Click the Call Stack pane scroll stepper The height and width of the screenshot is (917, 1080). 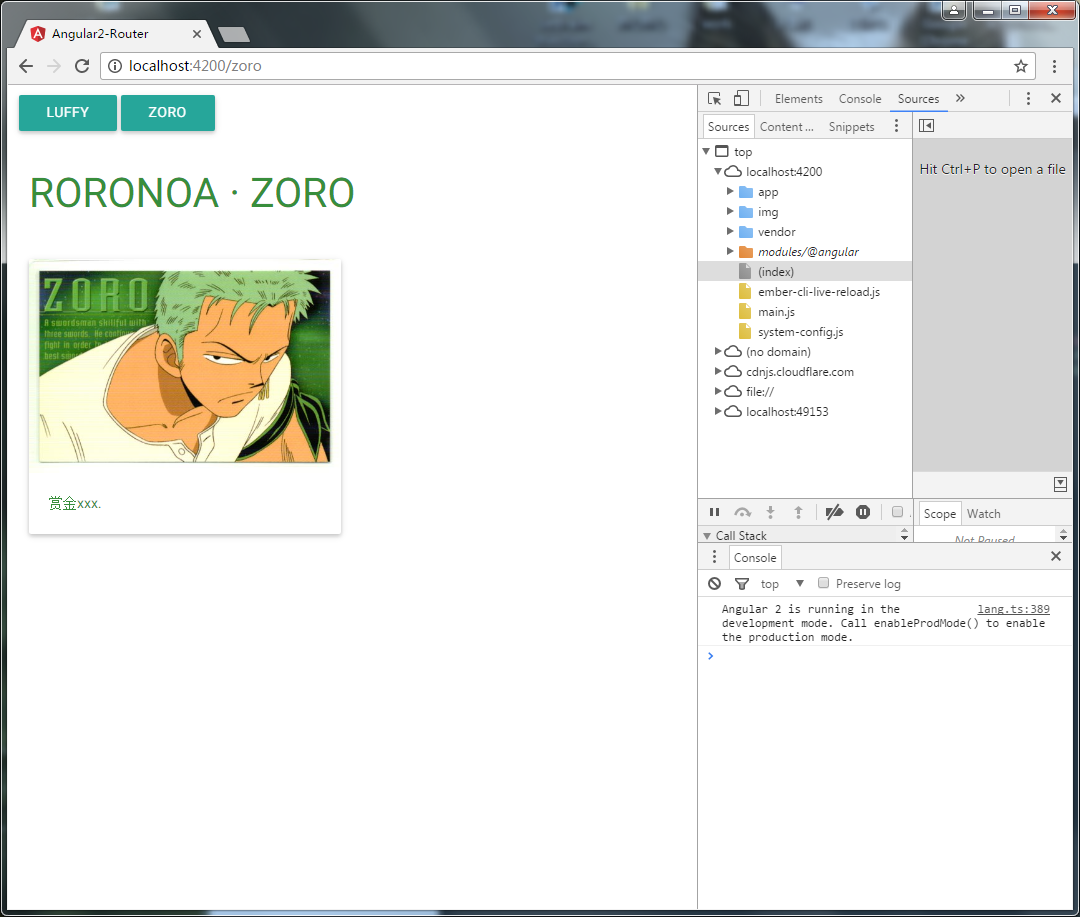[904, 535]
